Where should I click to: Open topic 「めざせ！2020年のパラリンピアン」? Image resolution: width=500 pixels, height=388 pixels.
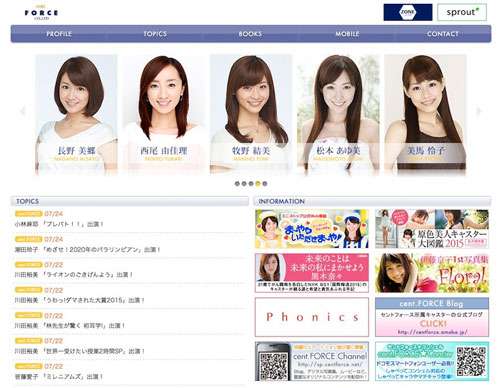(87, 250)
